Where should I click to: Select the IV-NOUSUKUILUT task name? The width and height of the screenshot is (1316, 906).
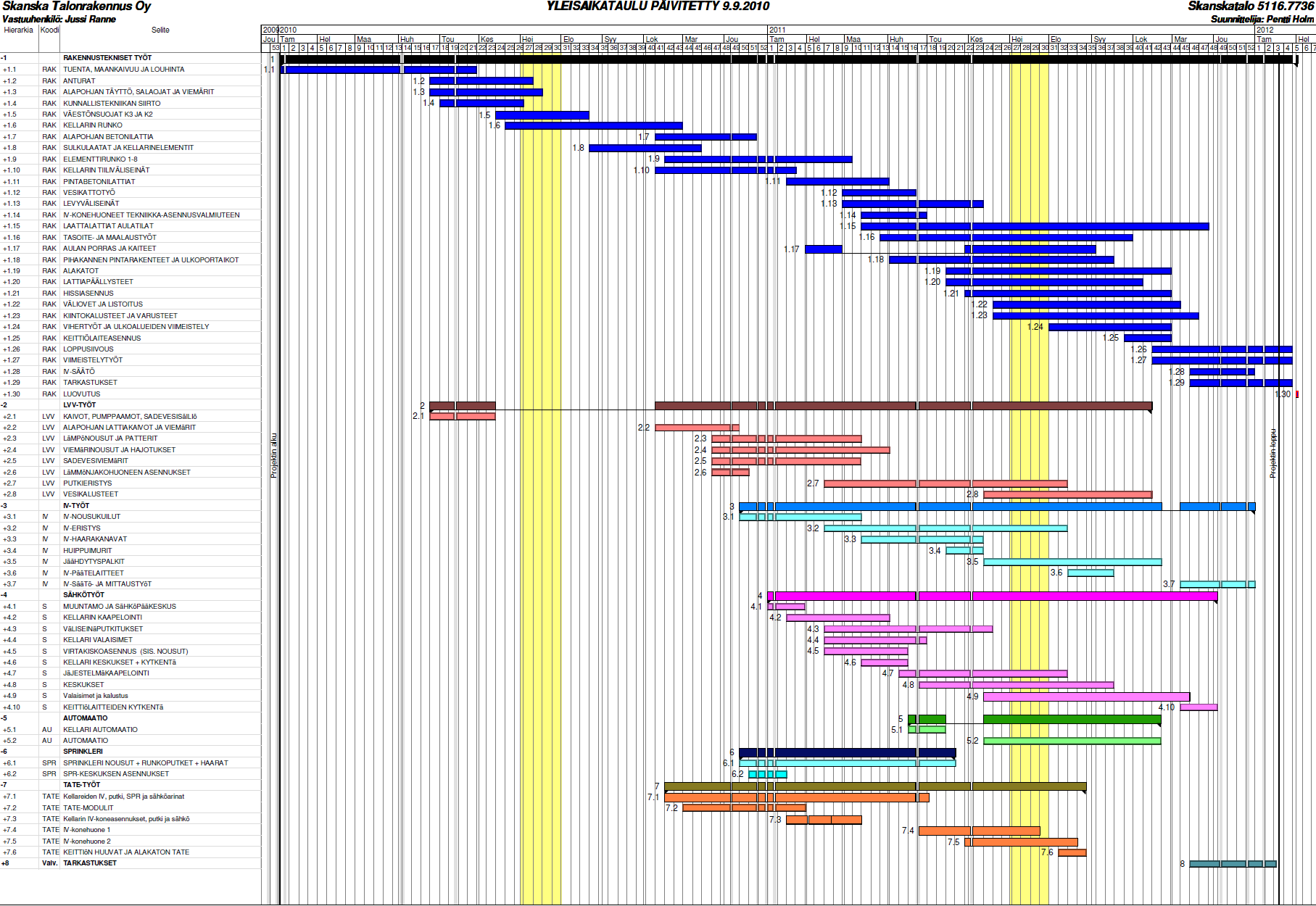[92, 517]
